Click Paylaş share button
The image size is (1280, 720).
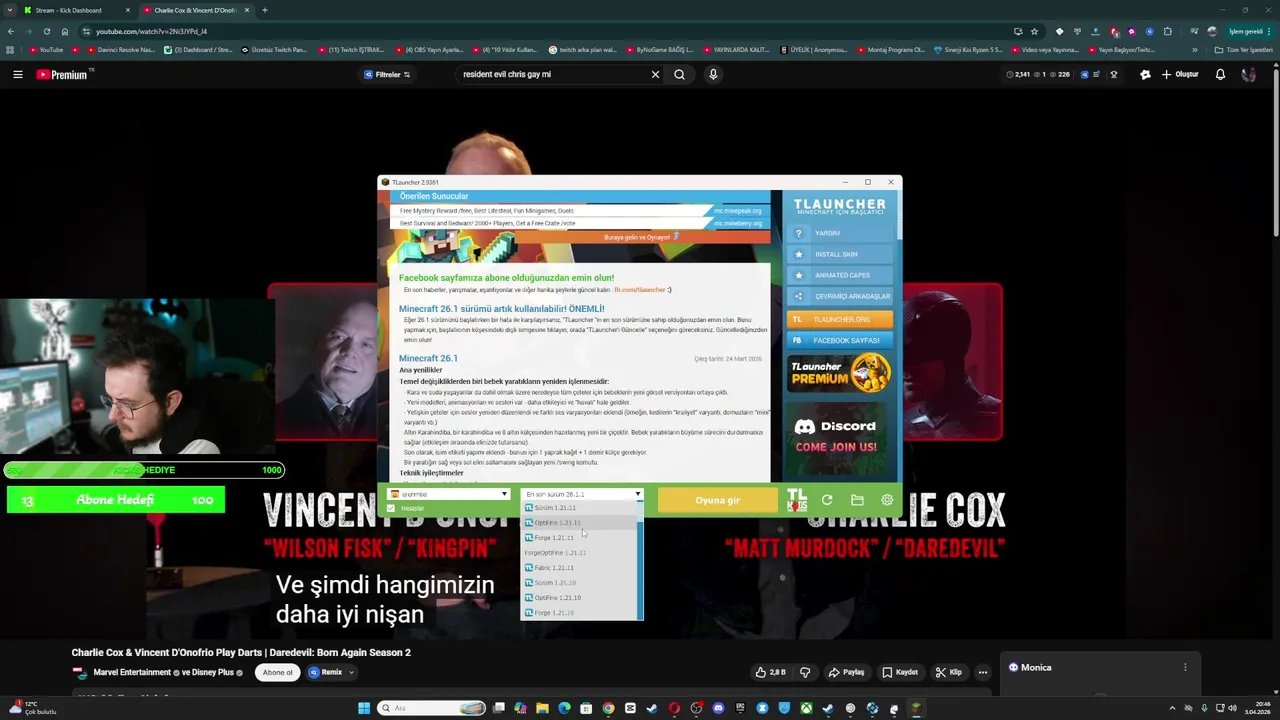(846, 672)
